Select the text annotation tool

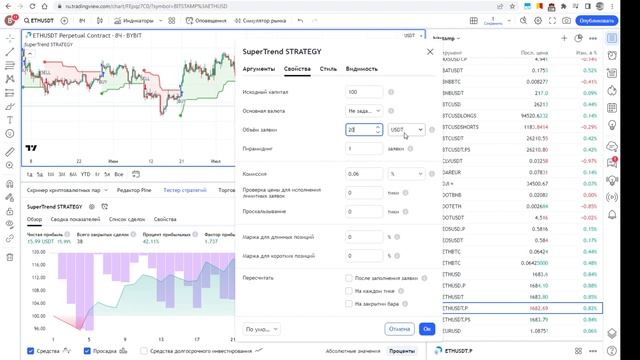10,120
